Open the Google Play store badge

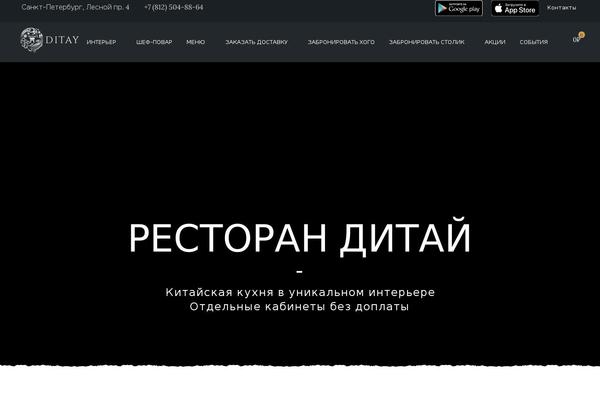[x=458, y=8]
